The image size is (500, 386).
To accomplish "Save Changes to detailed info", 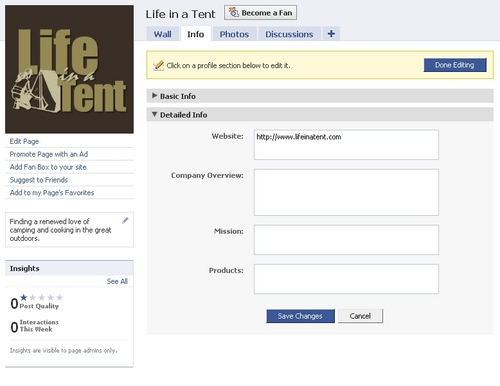I will 300,316.
